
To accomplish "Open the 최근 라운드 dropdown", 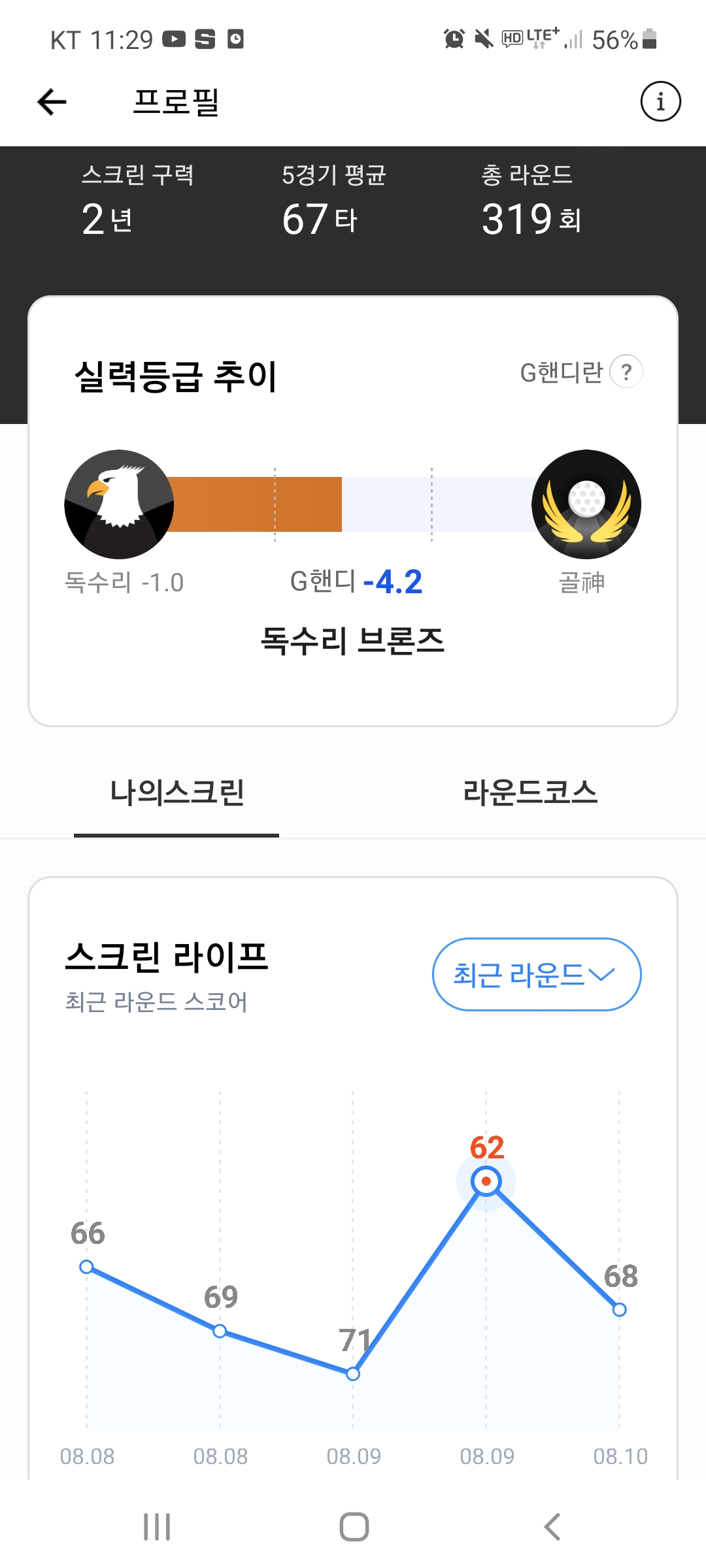I will coord(536,974).
